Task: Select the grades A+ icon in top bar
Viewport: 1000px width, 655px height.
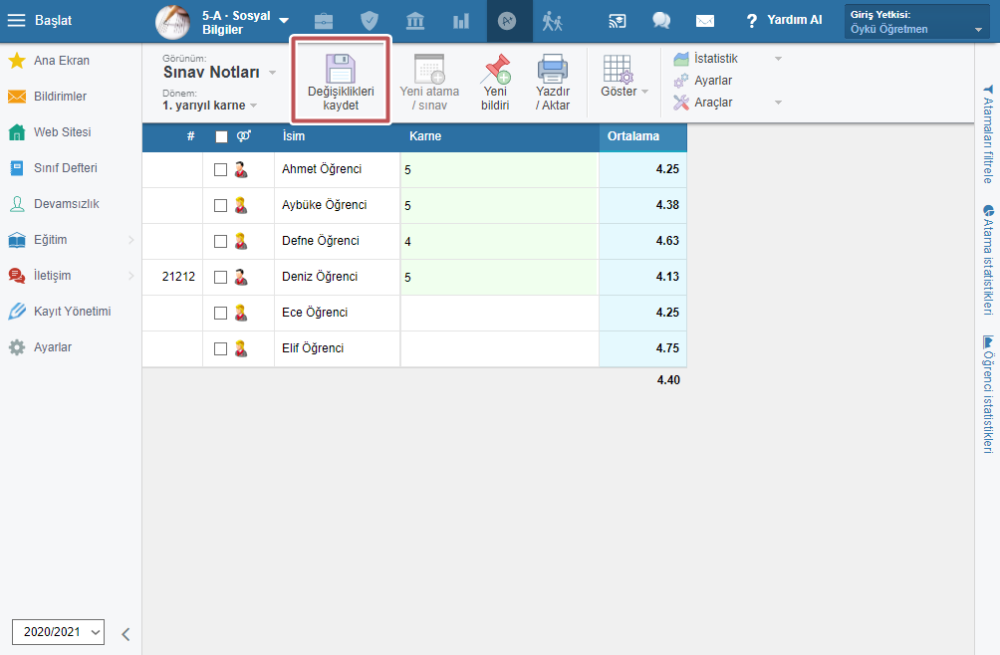Action: click(507, 21)
